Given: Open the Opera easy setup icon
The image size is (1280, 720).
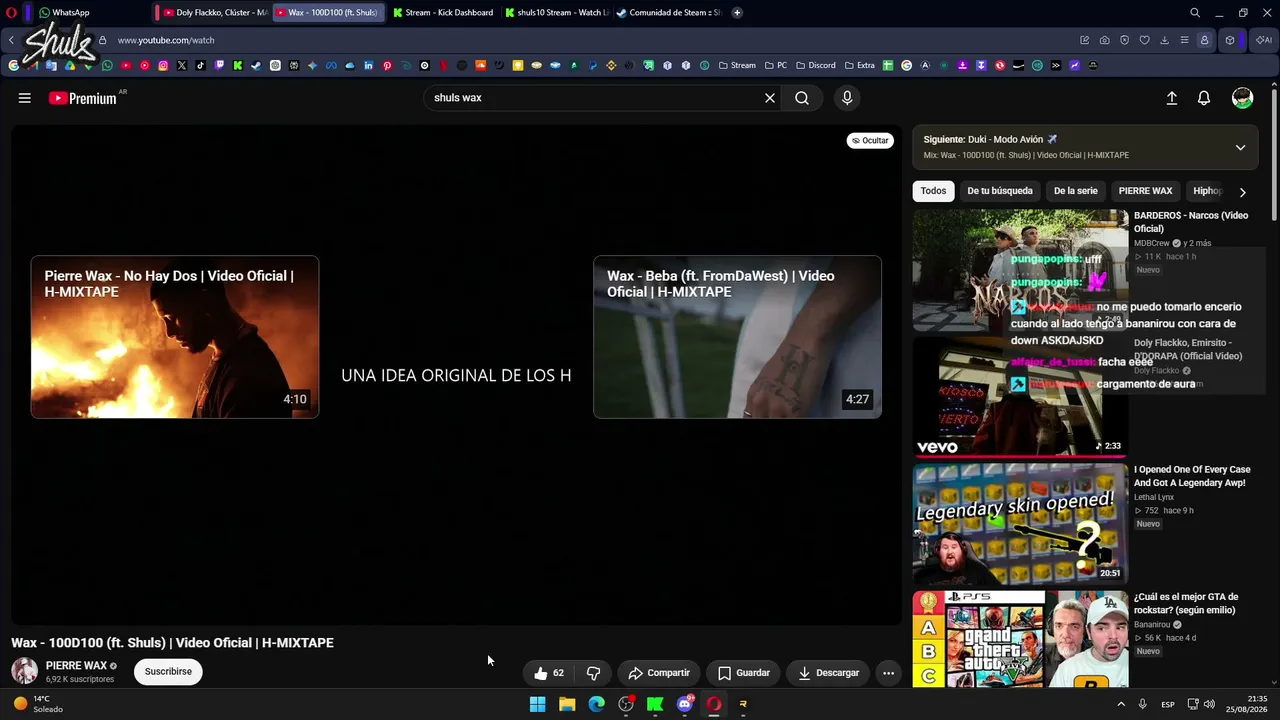Looking at the screenshot, I should pos(1184,40).
